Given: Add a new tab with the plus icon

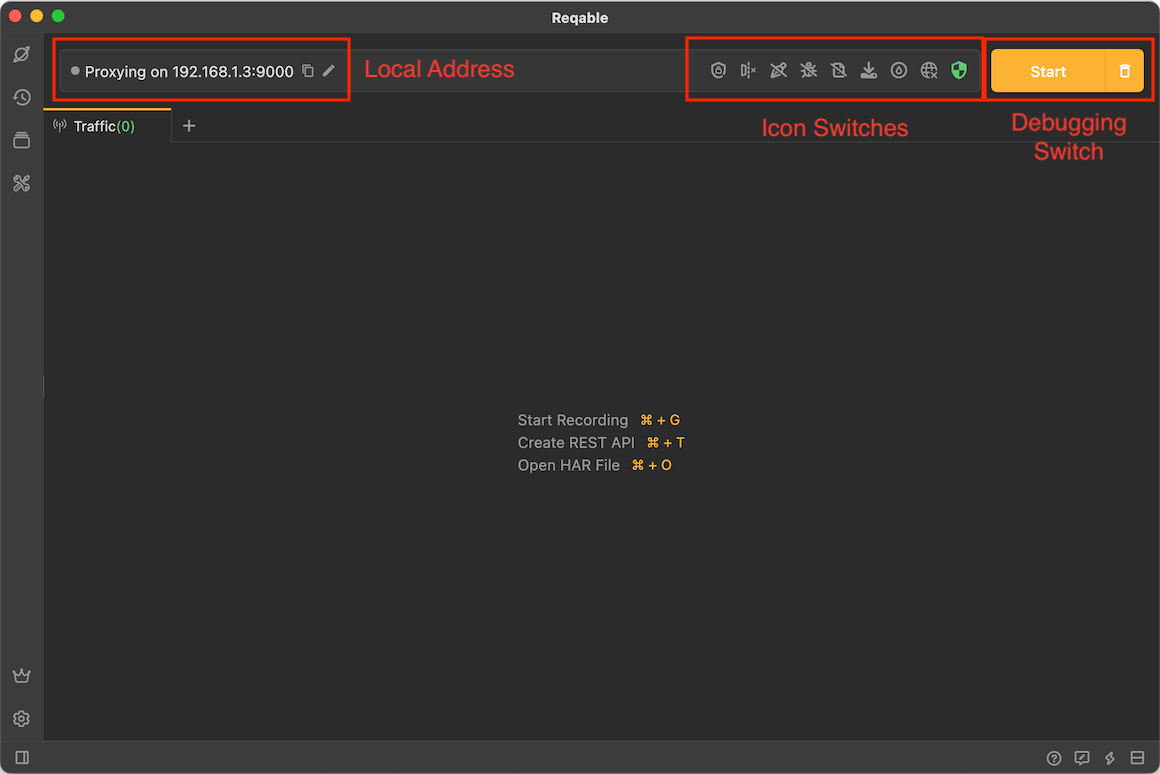Looking at the screenshot, I should (189, 126).
